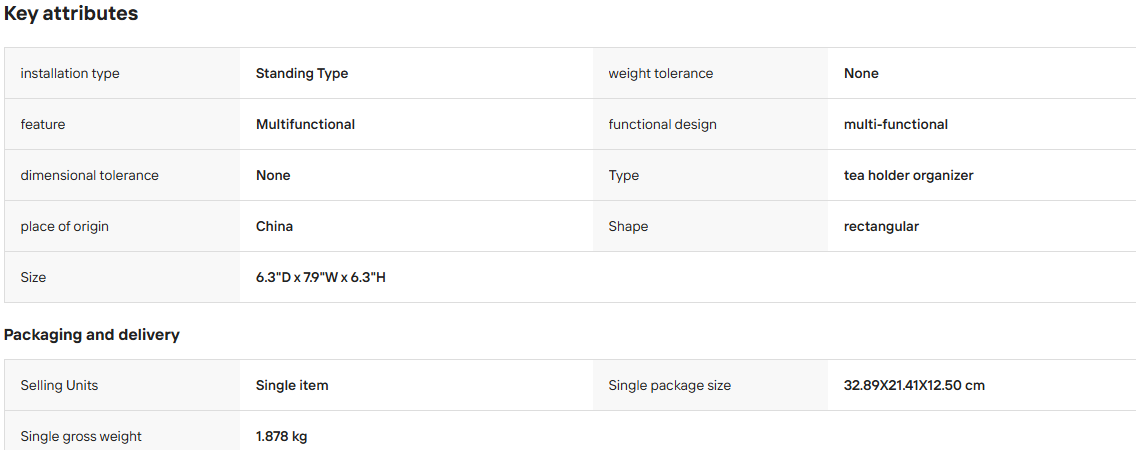Viewport: 1136px width, 450px height.
Task: Click the Multifunctional feature value
Action: (x=305, y=125)
